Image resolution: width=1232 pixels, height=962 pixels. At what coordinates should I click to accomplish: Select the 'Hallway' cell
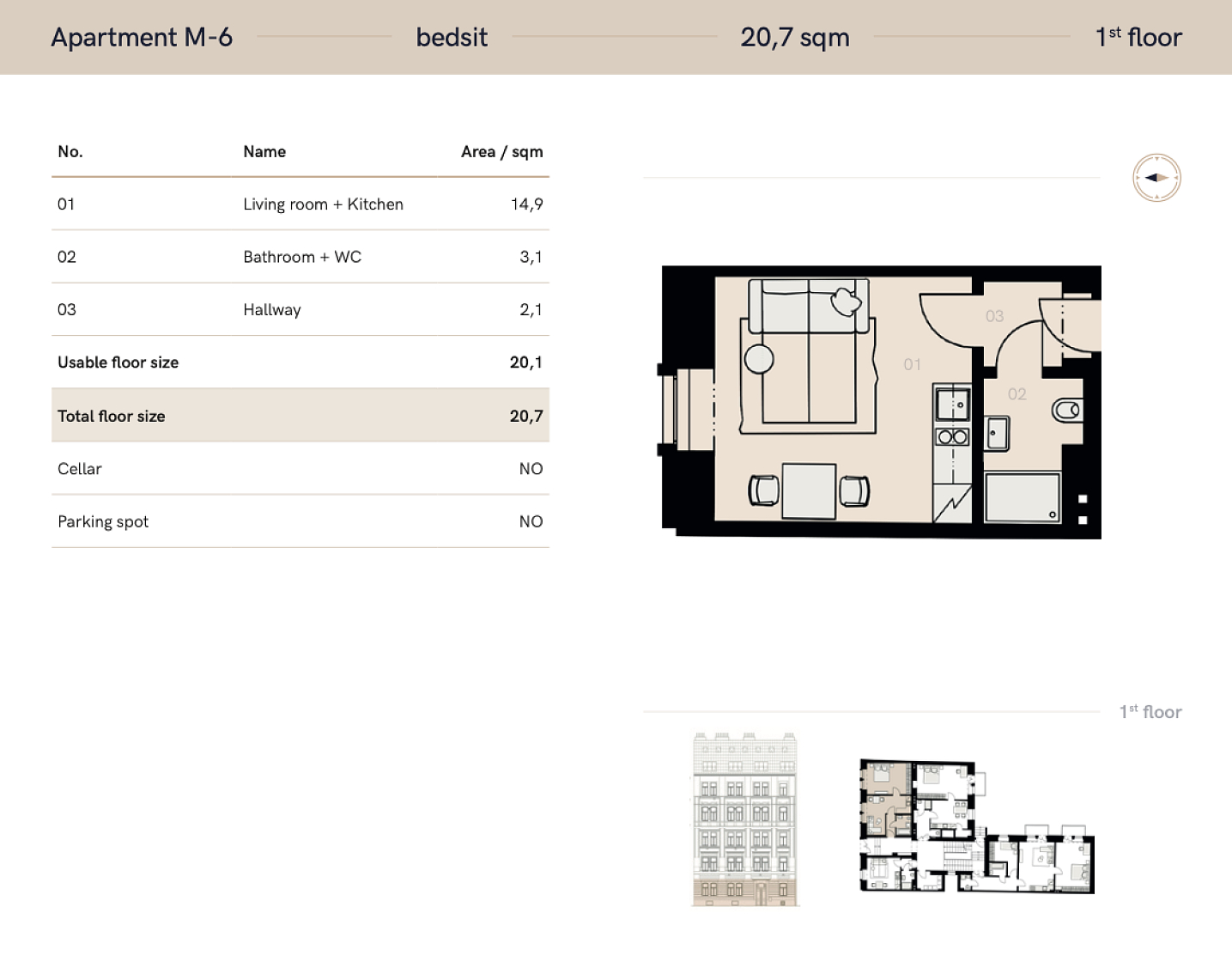272,310
